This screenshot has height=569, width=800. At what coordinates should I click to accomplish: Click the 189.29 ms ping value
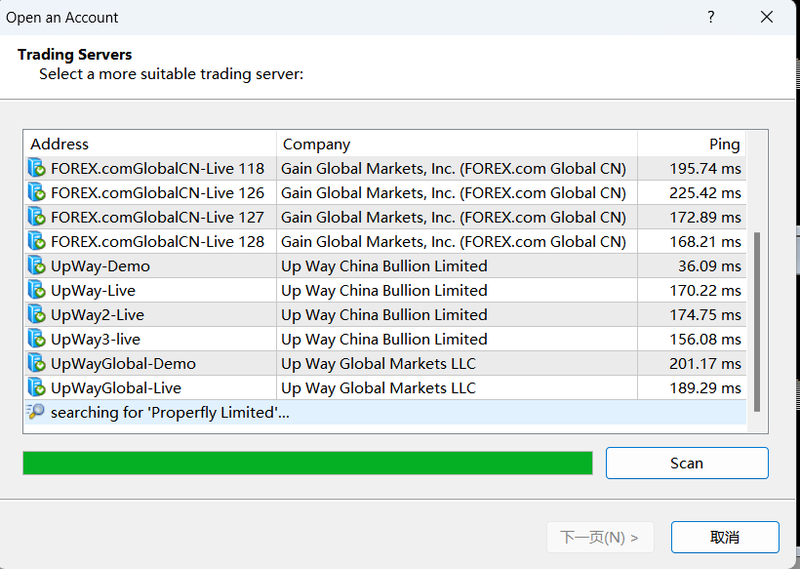pyautogui.click(x=705, y=388)
